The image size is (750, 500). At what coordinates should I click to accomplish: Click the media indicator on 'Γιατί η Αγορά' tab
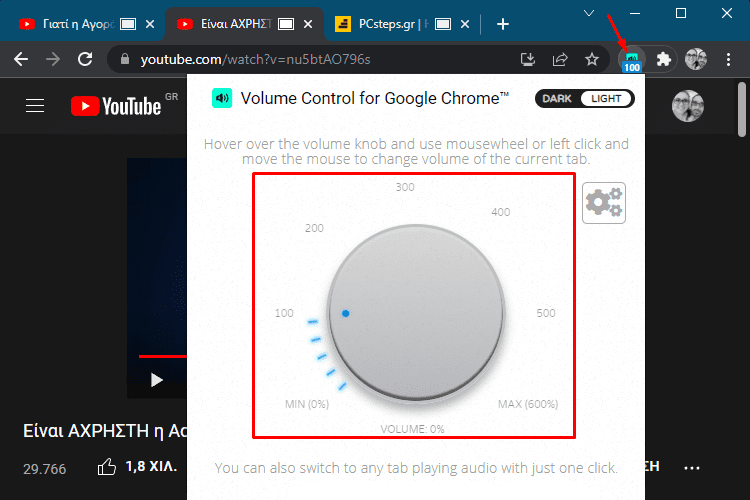[x=128, y=24]
